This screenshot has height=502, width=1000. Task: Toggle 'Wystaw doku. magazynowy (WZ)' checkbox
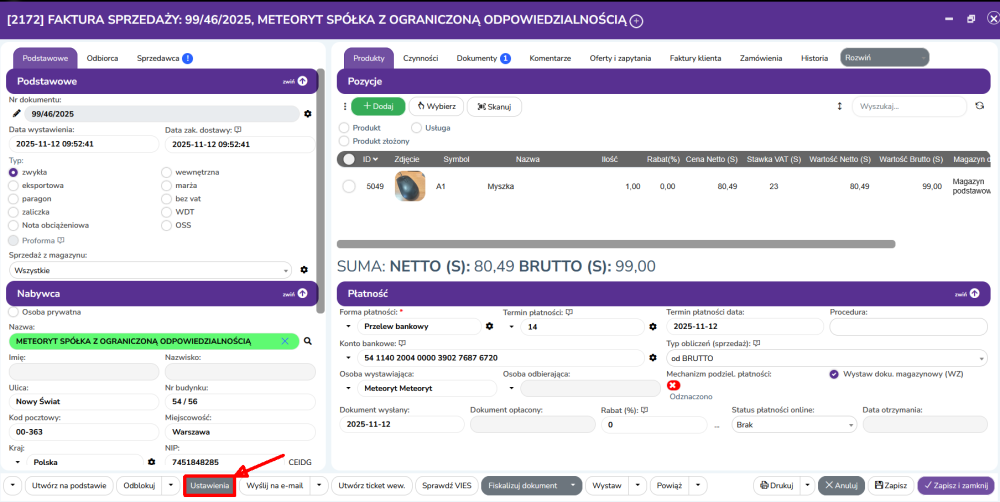click(x=834, y=374)
